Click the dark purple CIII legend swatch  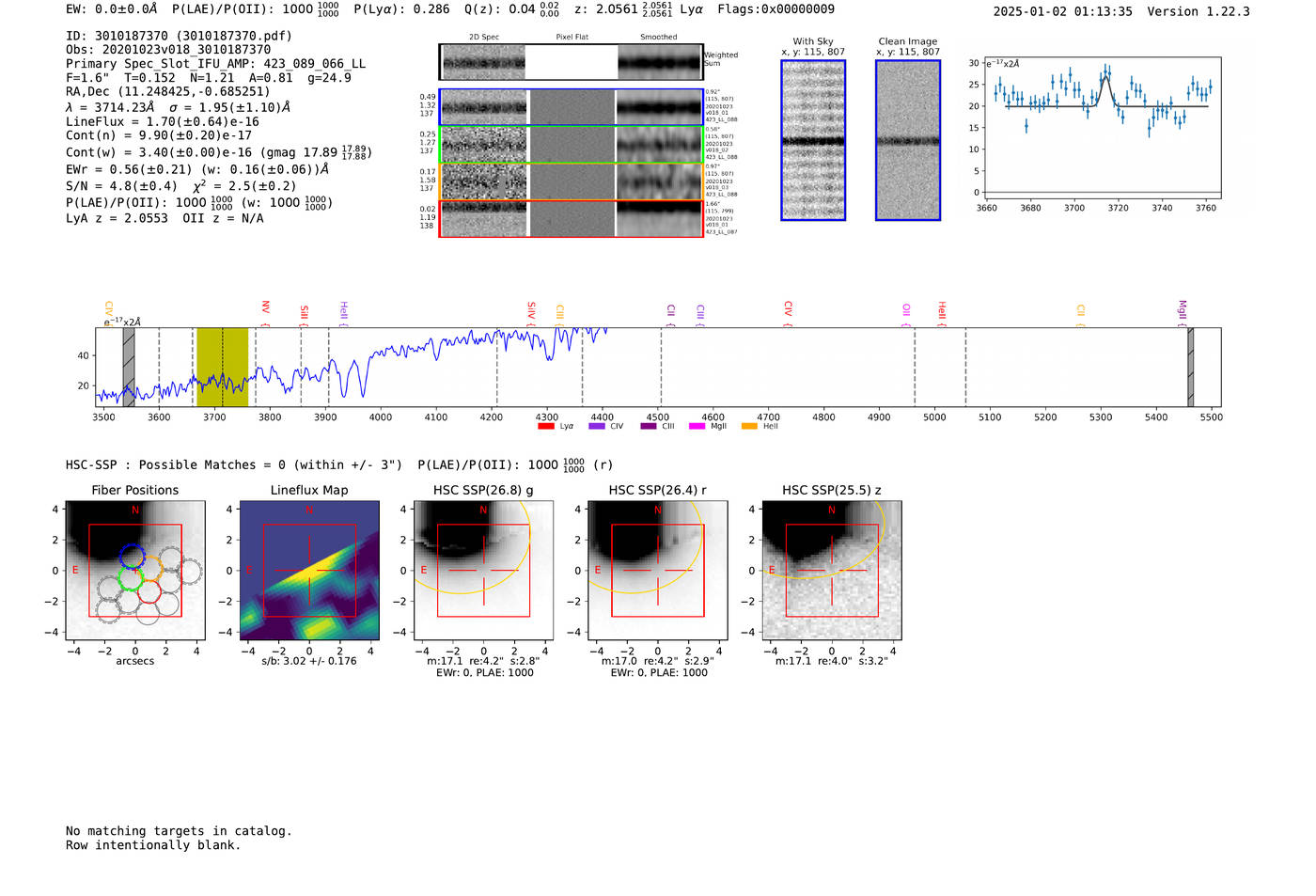coord(648,427)
